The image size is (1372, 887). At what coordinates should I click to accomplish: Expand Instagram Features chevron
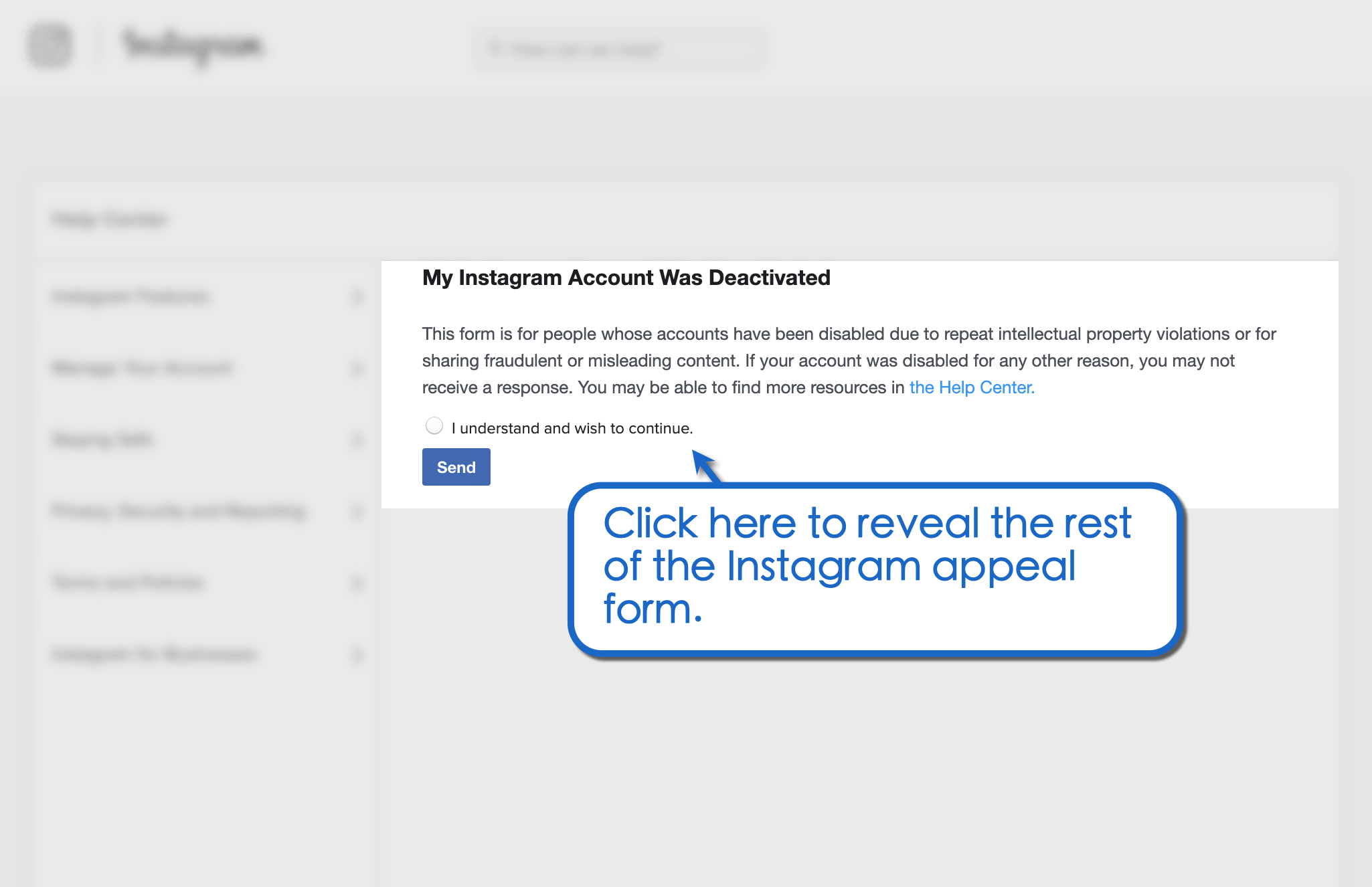coord(357,297)
